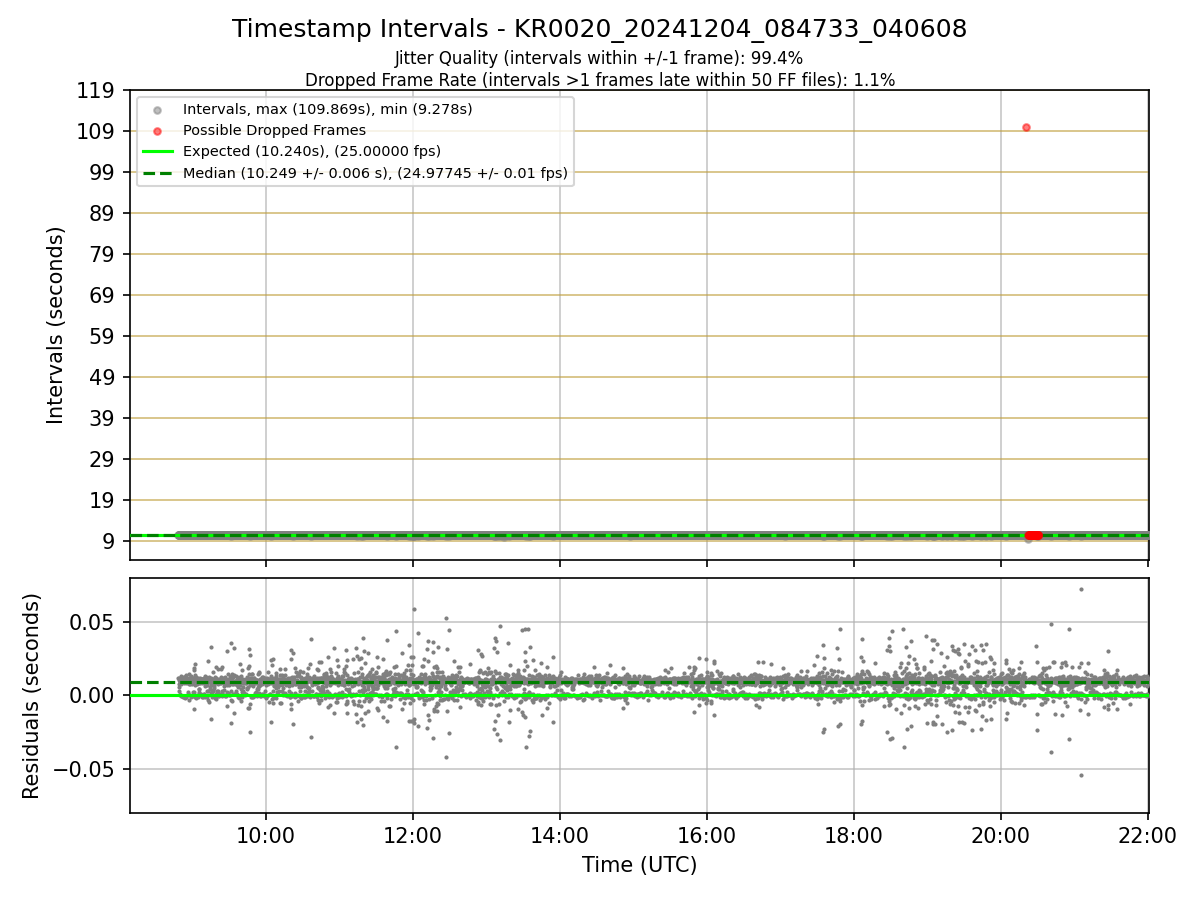Click the 'Dropped Frame Rate' subtitle line
The image size is (1200, 900).
click(599, 80)
